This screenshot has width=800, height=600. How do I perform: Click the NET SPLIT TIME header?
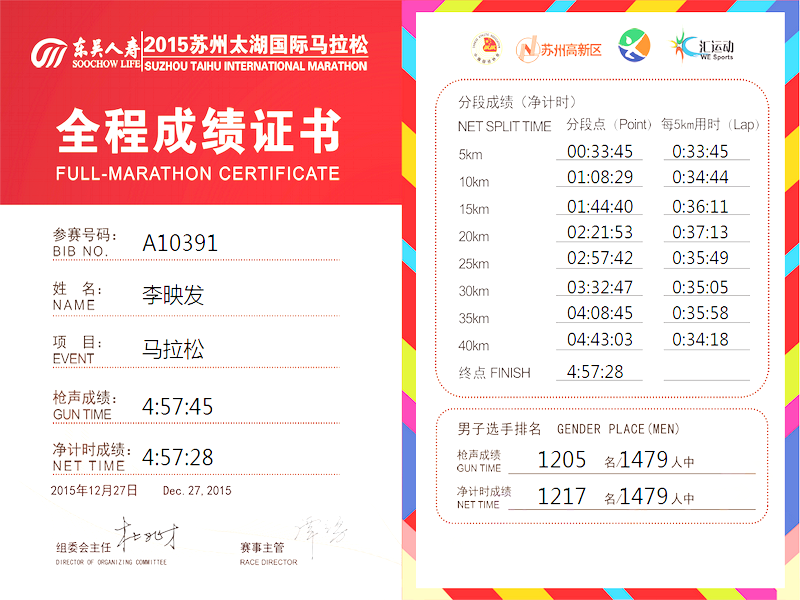[x=505, y=126]
